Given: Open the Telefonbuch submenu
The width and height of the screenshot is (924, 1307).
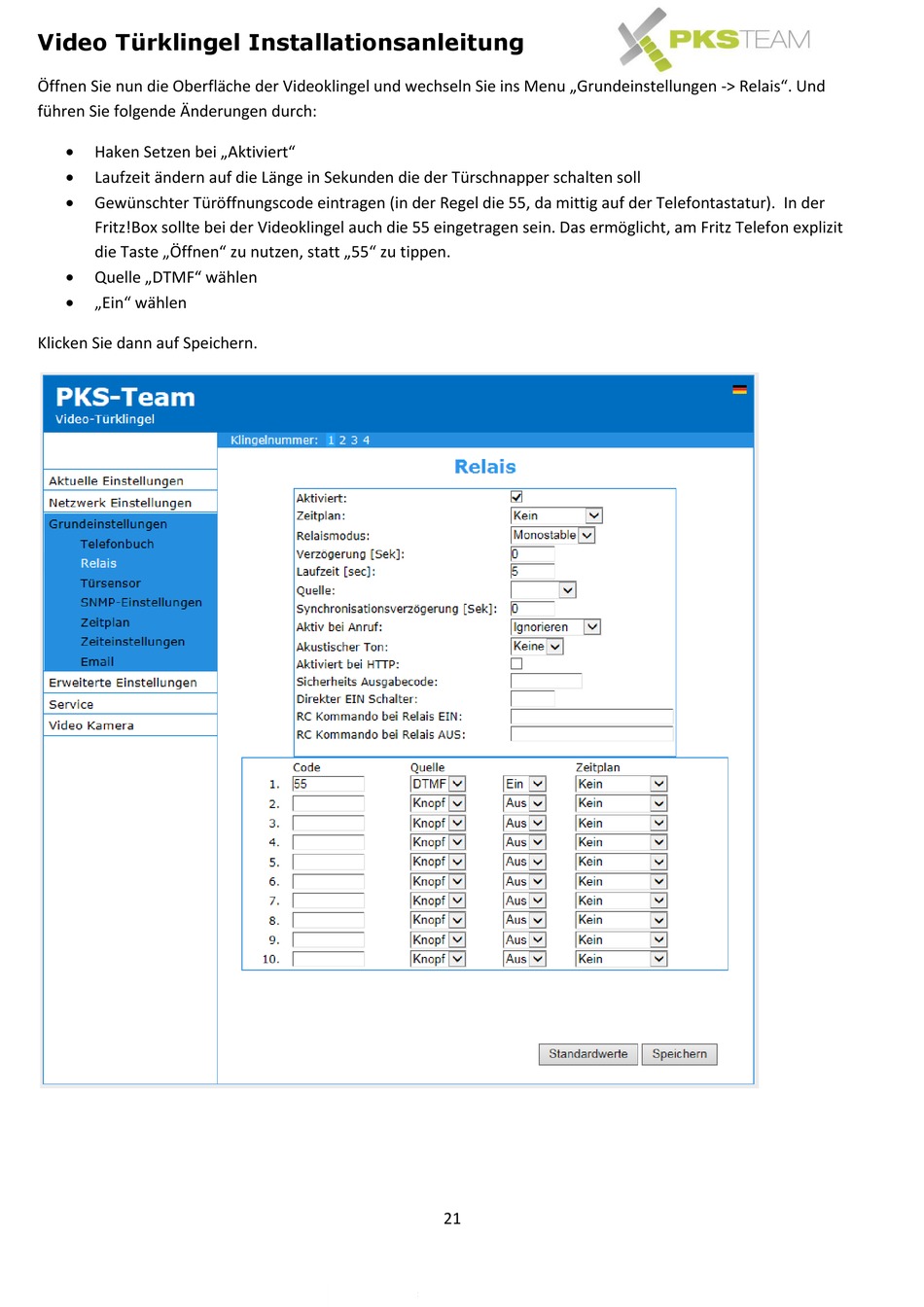Looking at the screenshot, I should point(117,544).
